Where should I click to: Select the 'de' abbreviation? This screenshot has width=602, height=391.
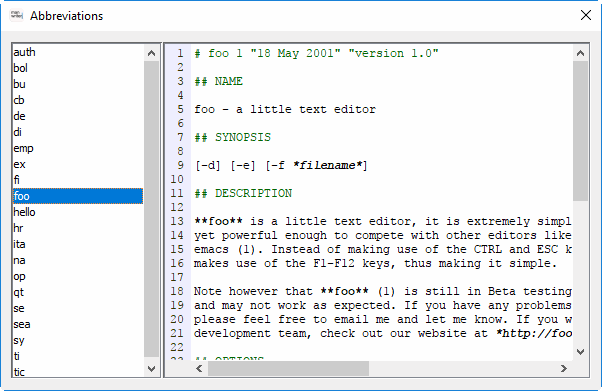click(x=78, y=116)
